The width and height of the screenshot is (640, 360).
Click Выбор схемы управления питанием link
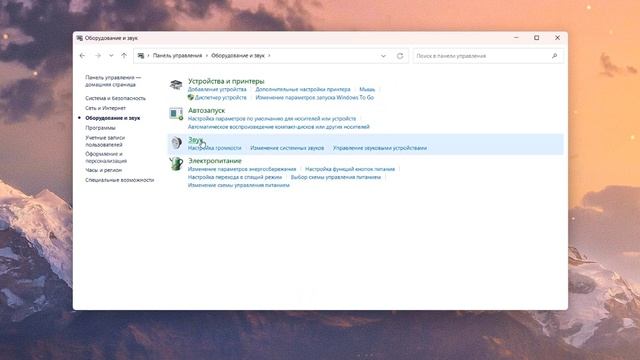point(336,177)
